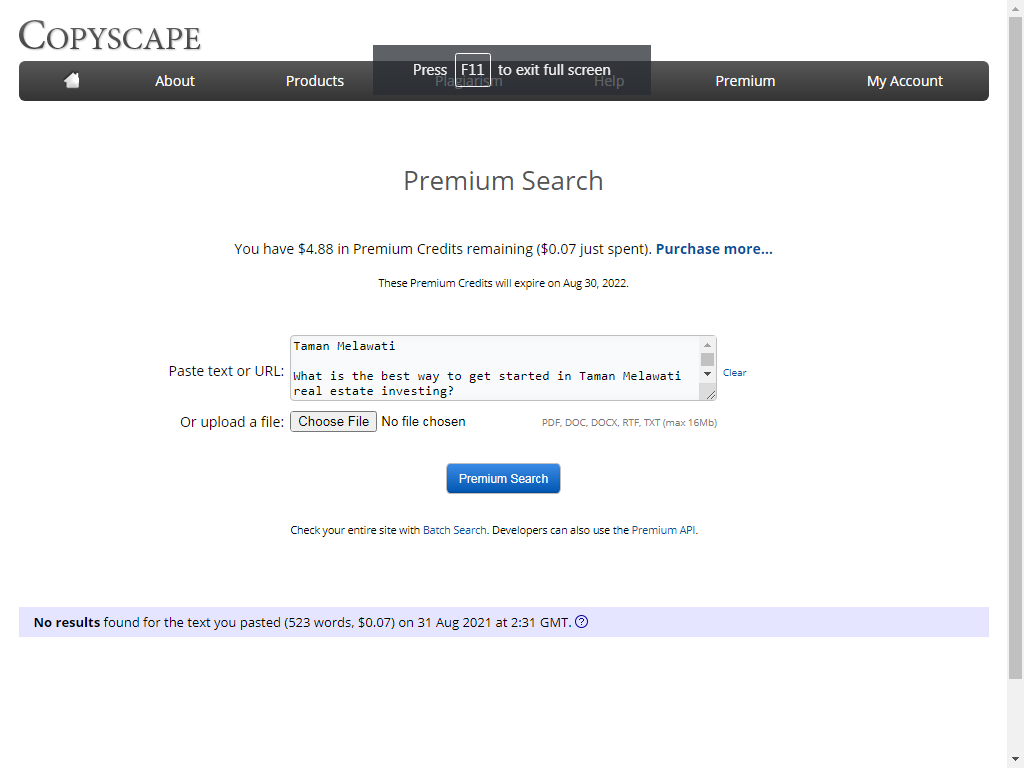Clear the pasted text via Clear link
Viewport: 1024px width, 768px height.
[734, 372]
